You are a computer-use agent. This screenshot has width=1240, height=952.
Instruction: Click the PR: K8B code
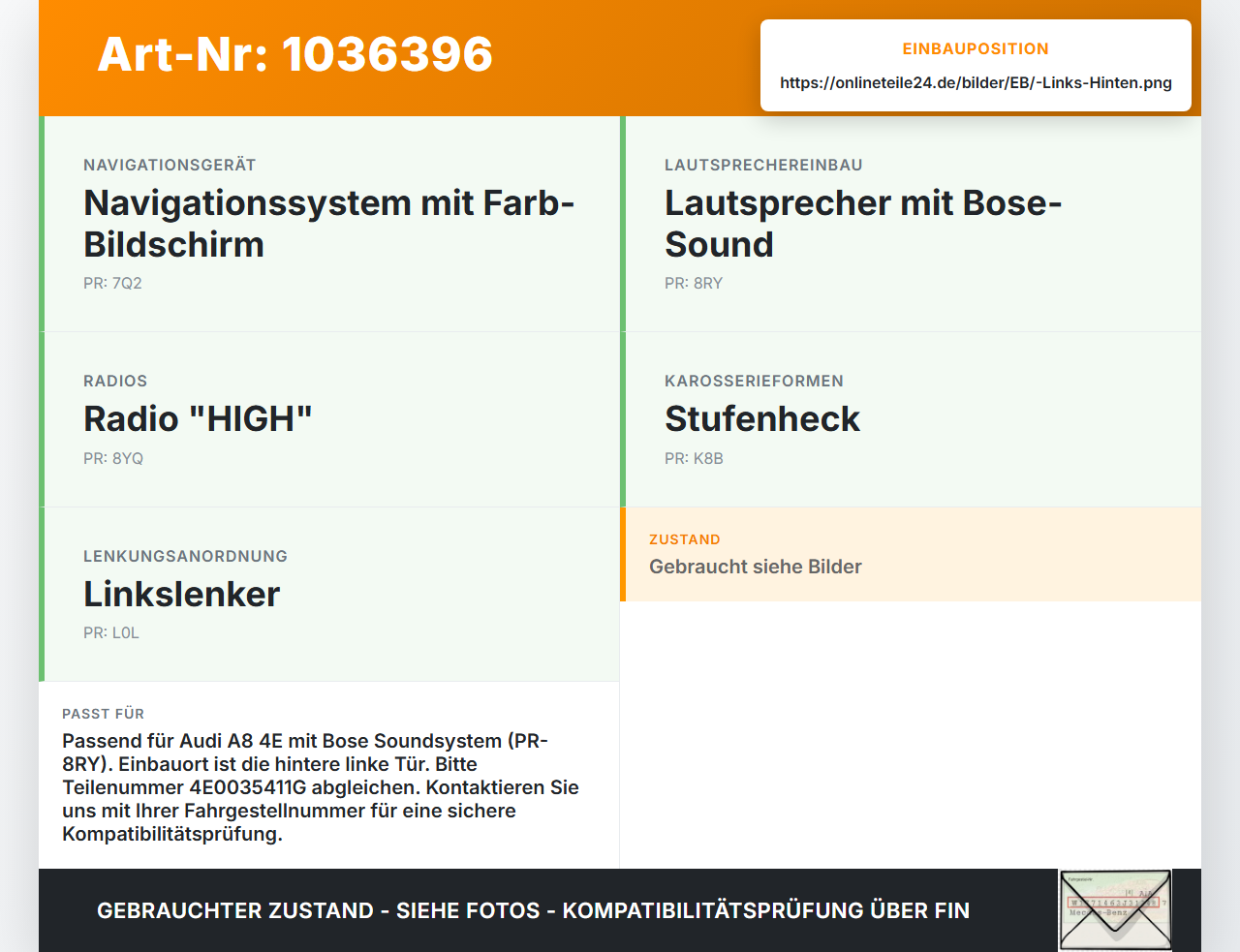(694, 459)
